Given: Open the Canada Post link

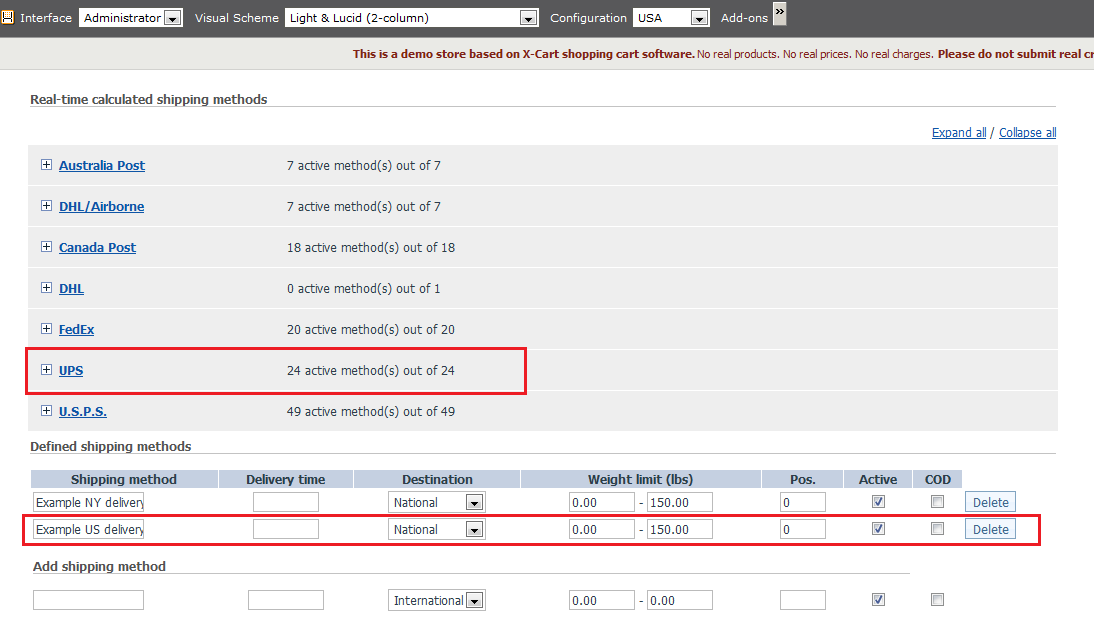Looking at the screenshot, I should pos(97,248).
